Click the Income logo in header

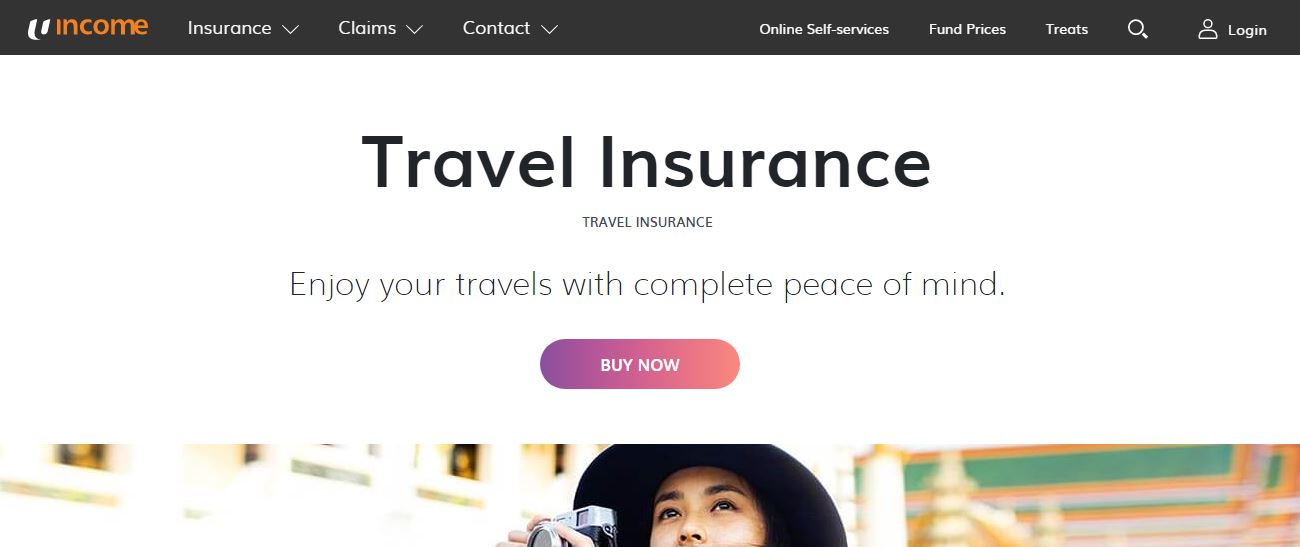click(88, 28)
